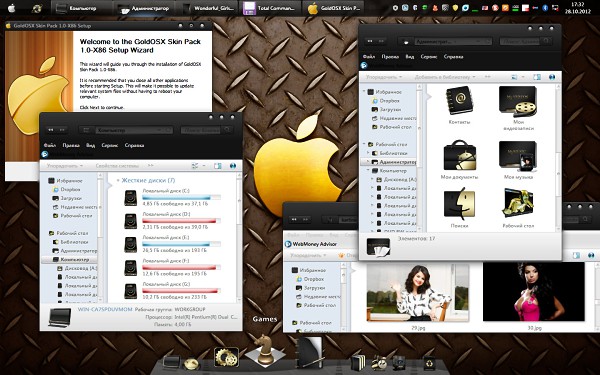Open the Apple logo start menu
Image resolution: width=600 pixels, height=375 pixels.
click(12, 8)
